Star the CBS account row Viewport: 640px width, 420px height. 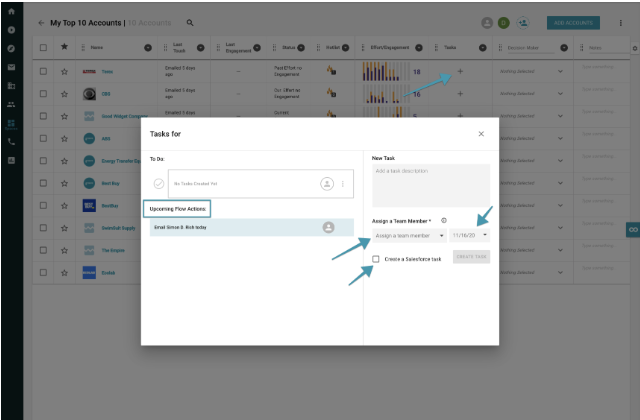(64, 94)
